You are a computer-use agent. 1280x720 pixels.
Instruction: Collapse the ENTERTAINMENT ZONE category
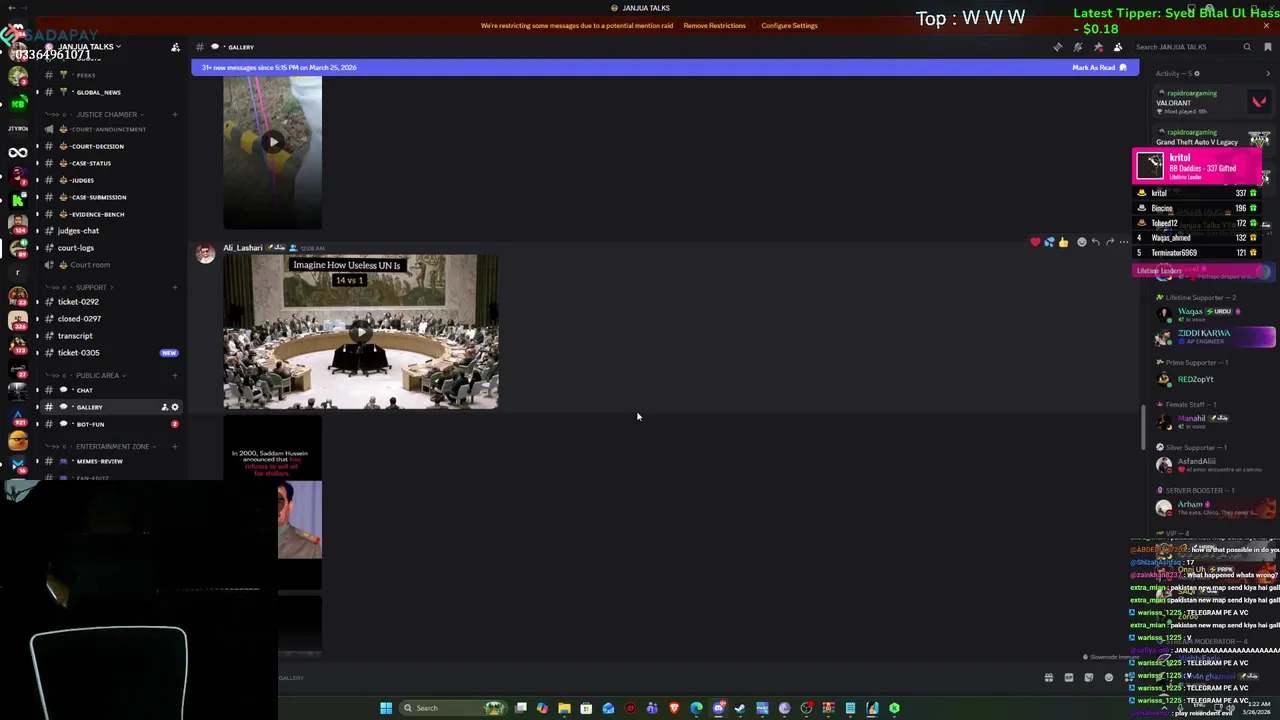click(112, 446)
